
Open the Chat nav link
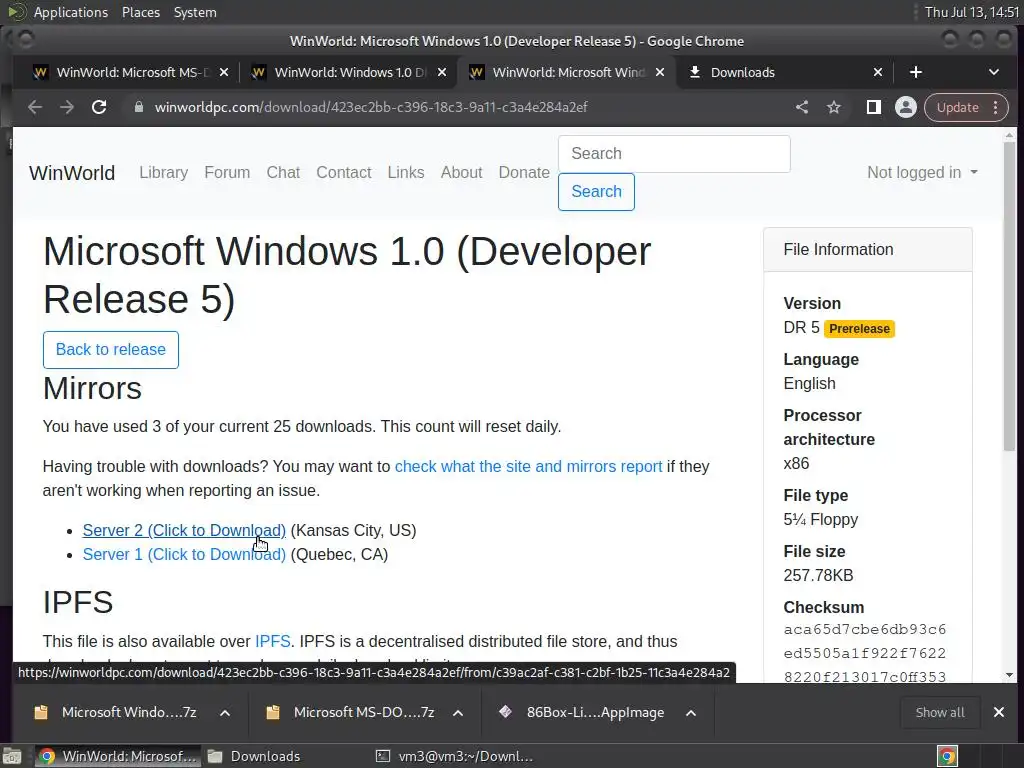tap(283, 172)
